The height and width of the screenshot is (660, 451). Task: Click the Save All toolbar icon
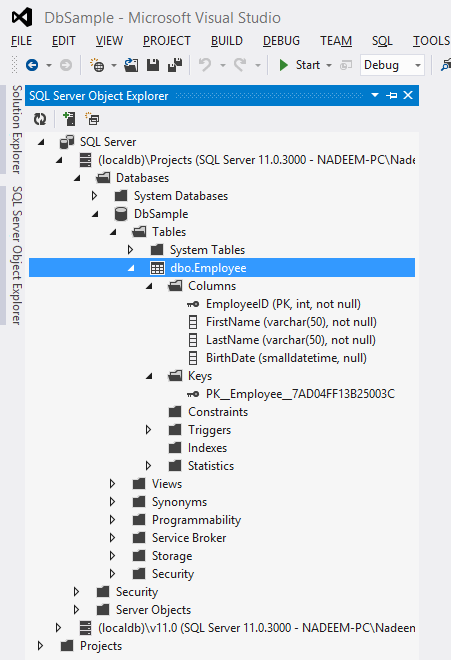[175, 65]
